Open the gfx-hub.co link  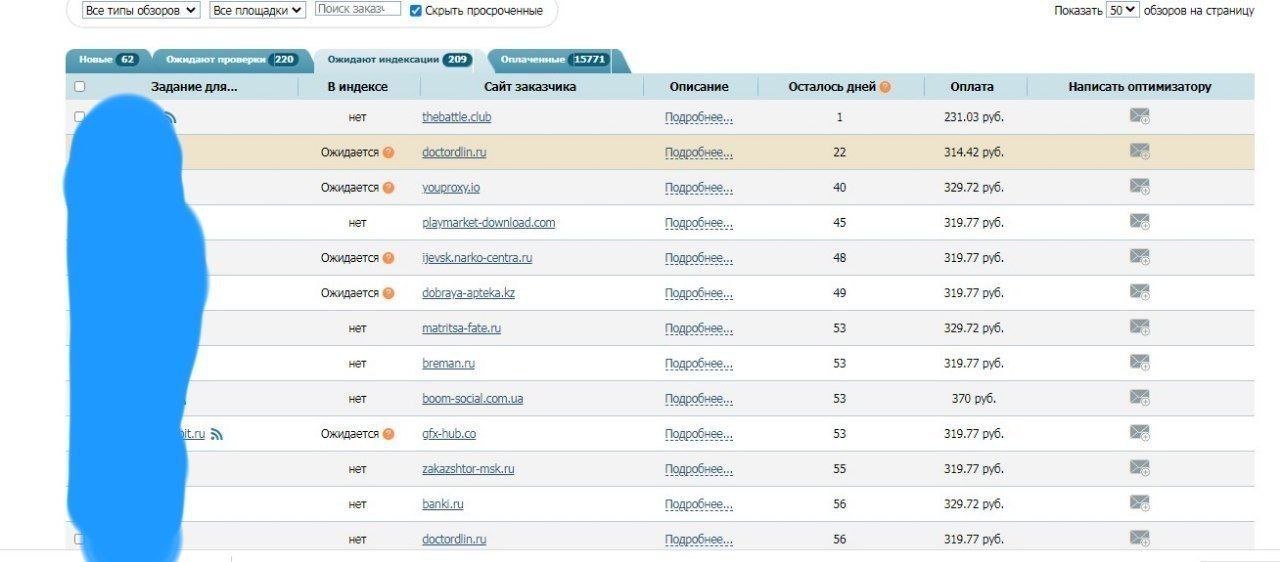pos(449,434)
